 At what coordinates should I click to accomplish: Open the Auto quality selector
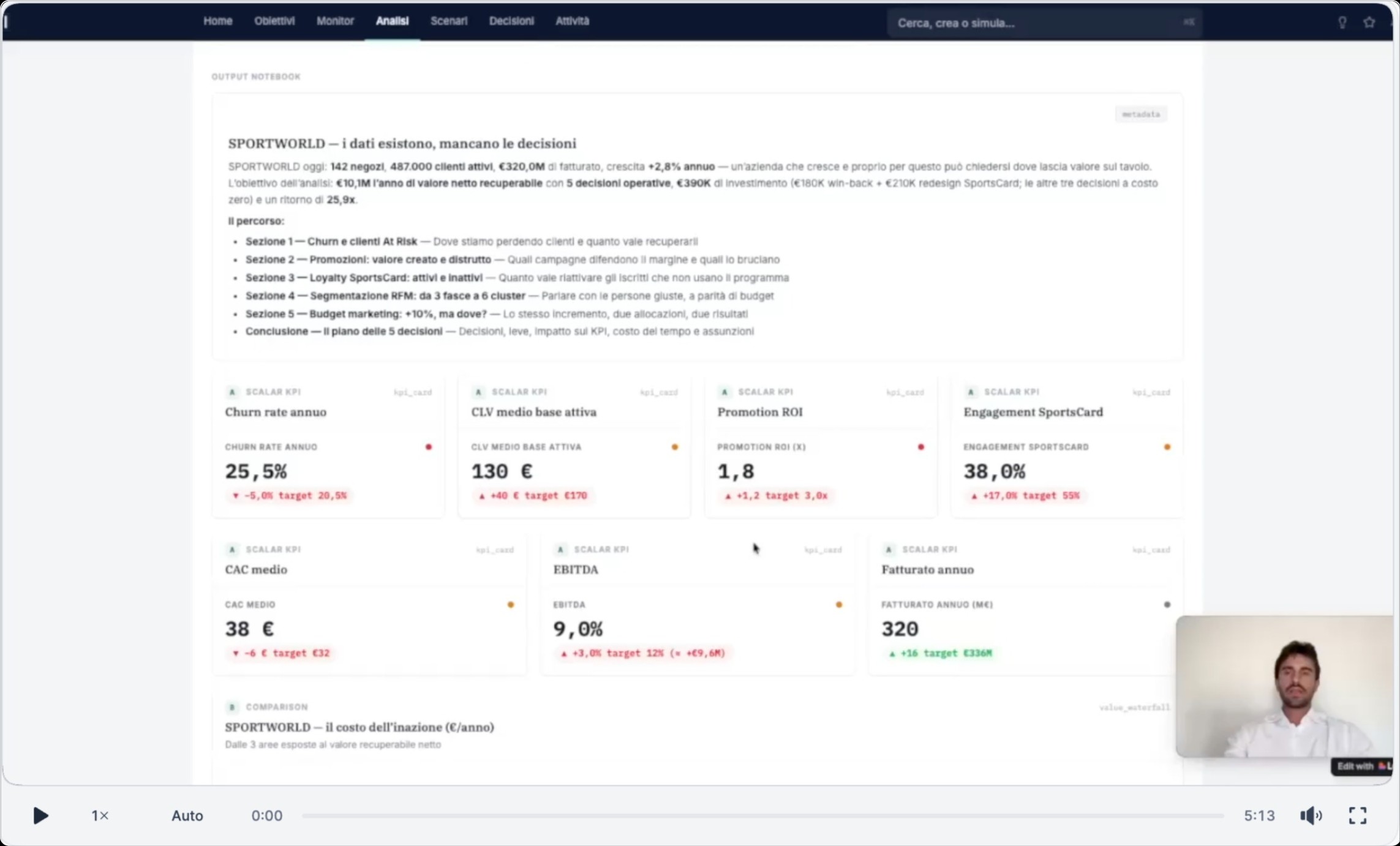(x=187, y=815)
